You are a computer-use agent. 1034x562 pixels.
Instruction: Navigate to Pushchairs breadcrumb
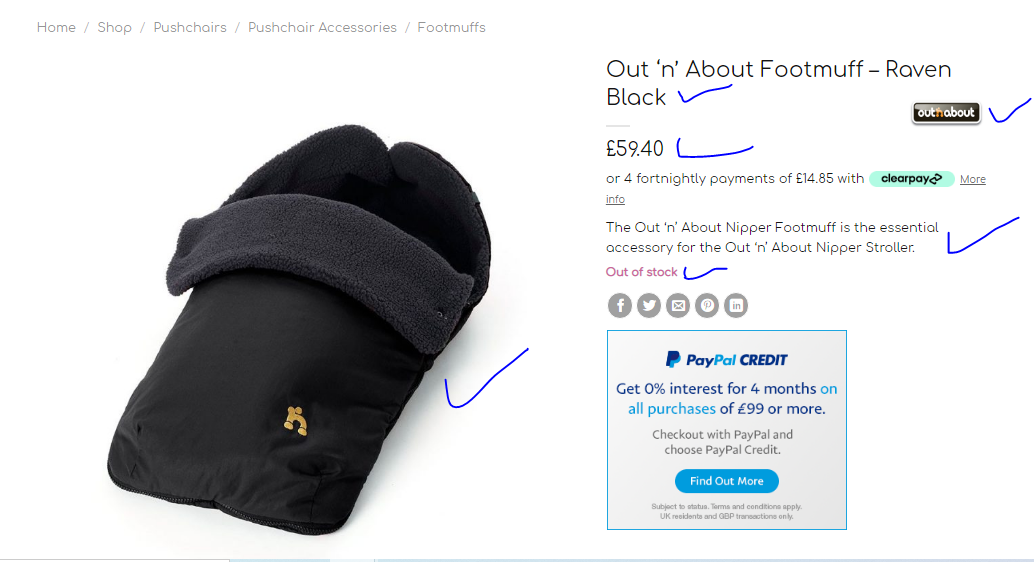point(190,28)
